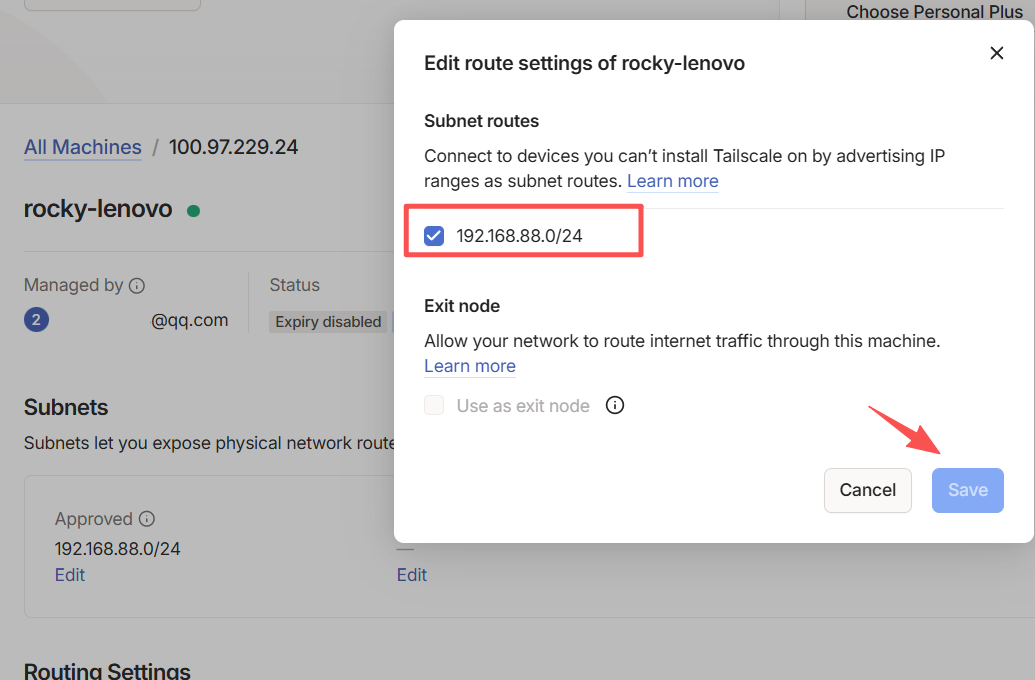Click Edit under approved subnet 192.168.88.0/24

70,575
